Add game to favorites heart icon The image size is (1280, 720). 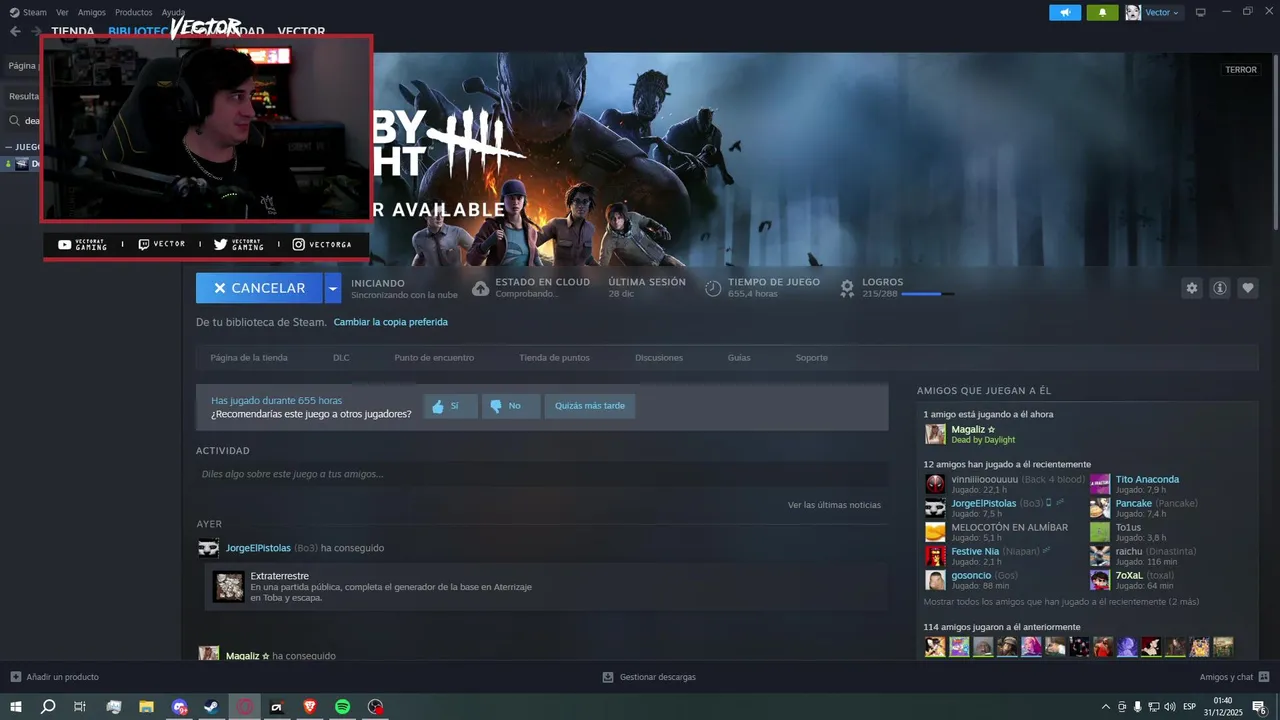click(1248, 288)
